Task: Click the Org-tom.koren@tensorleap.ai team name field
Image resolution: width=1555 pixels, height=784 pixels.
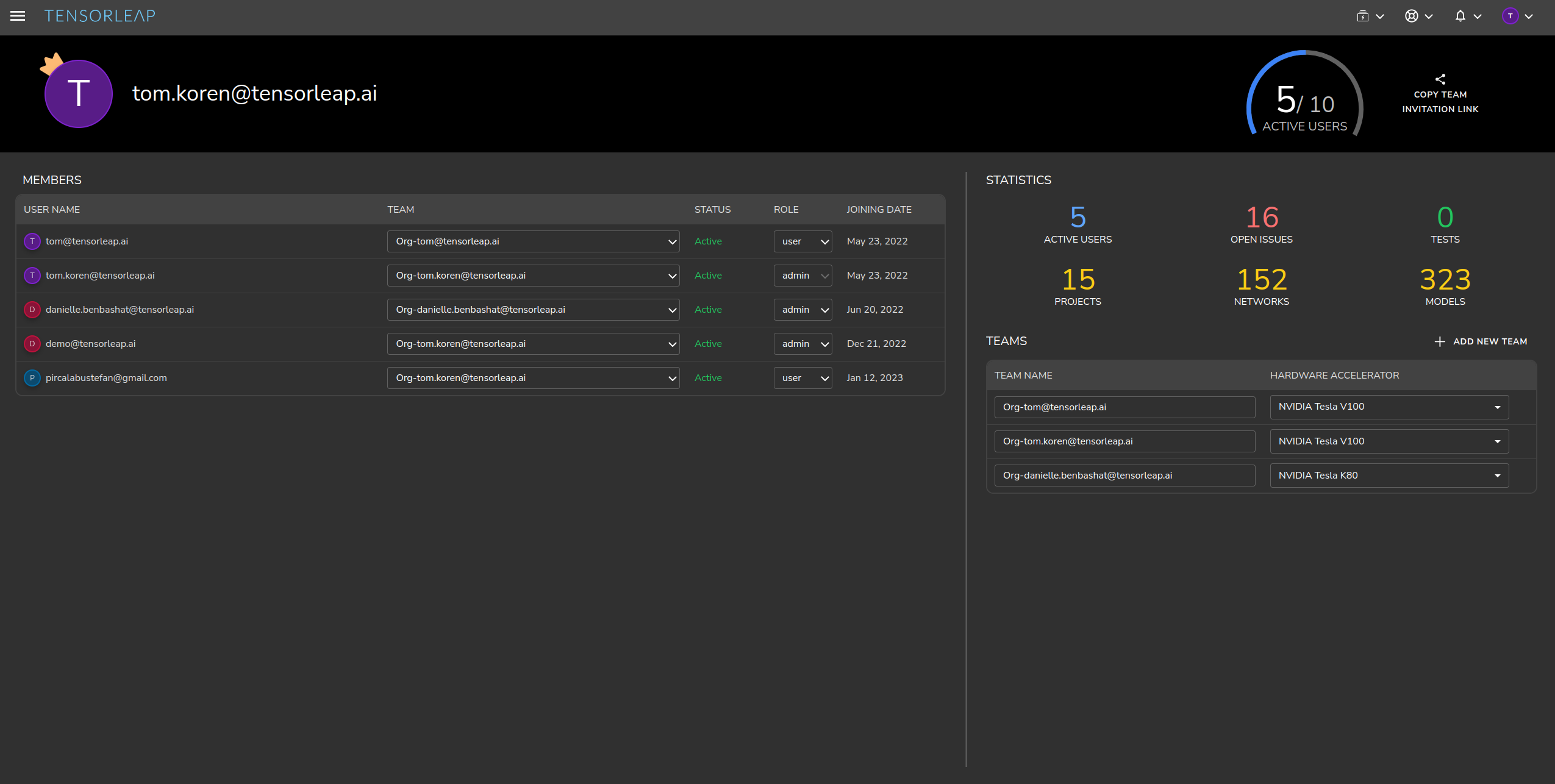Action: [1124, 441]
